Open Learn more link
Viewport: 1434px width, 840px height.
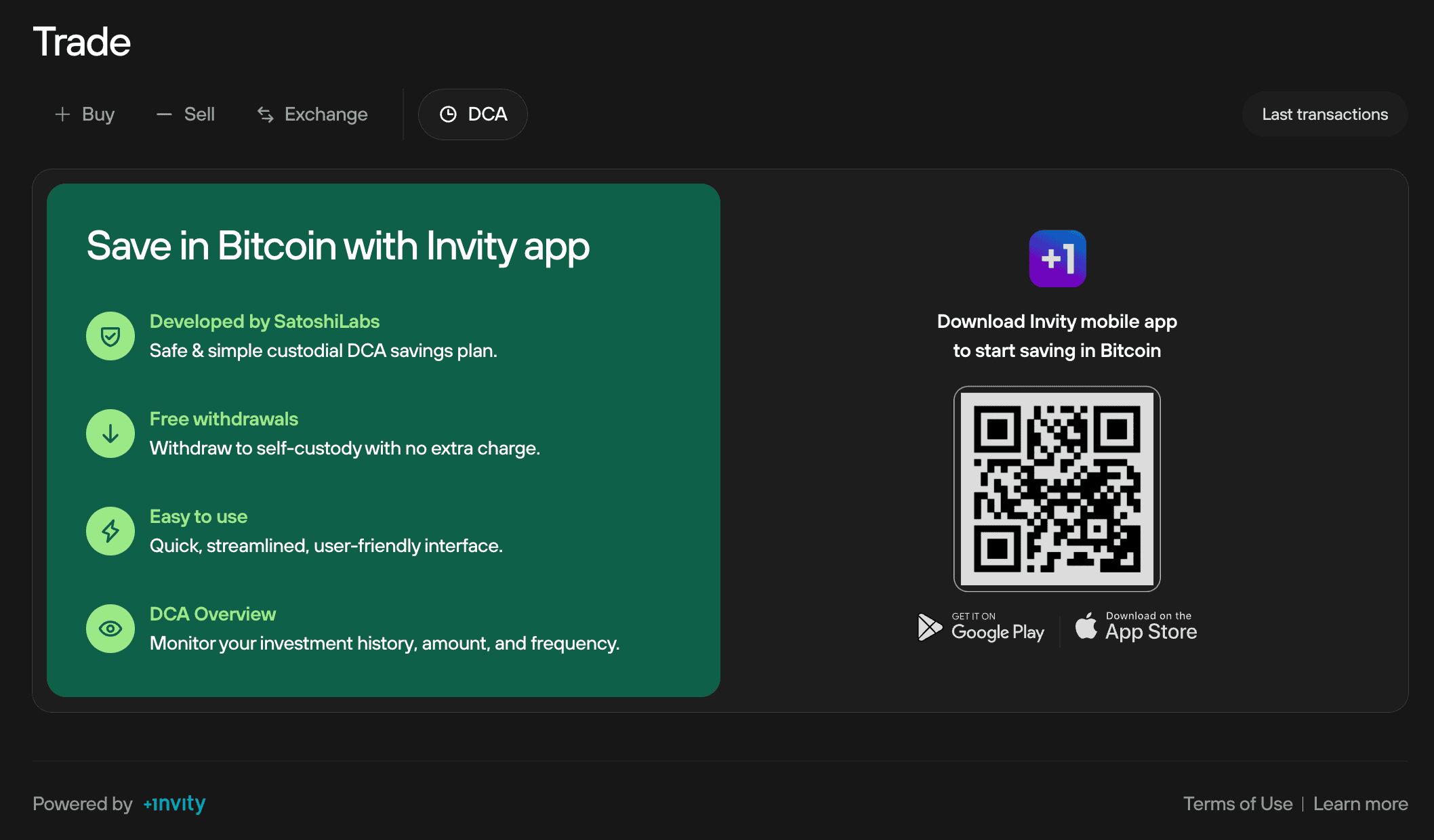[x=1361, y=804]
